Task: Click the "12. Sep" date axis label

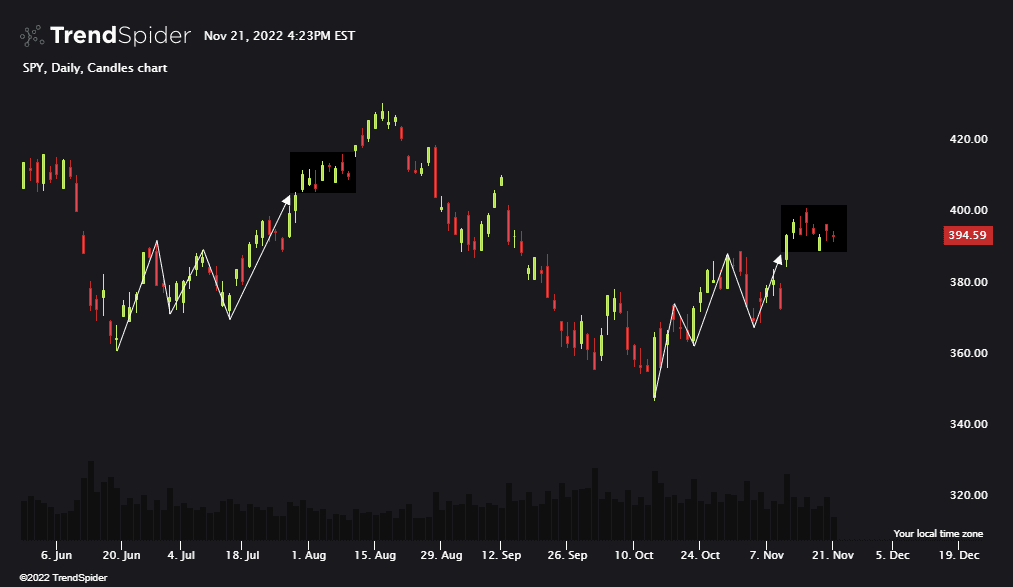Action: [x=501, y=555]
